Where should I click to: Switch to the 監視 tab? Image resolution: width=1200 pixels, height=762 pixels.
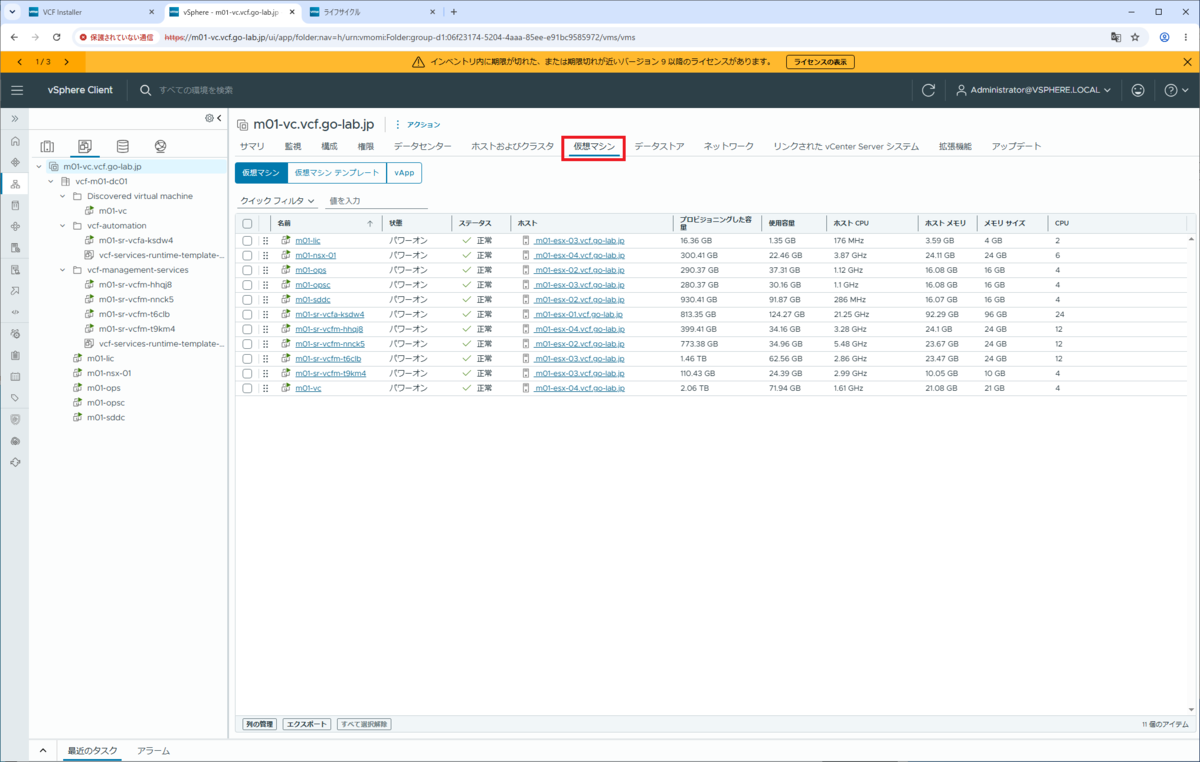tap(293, 146)
